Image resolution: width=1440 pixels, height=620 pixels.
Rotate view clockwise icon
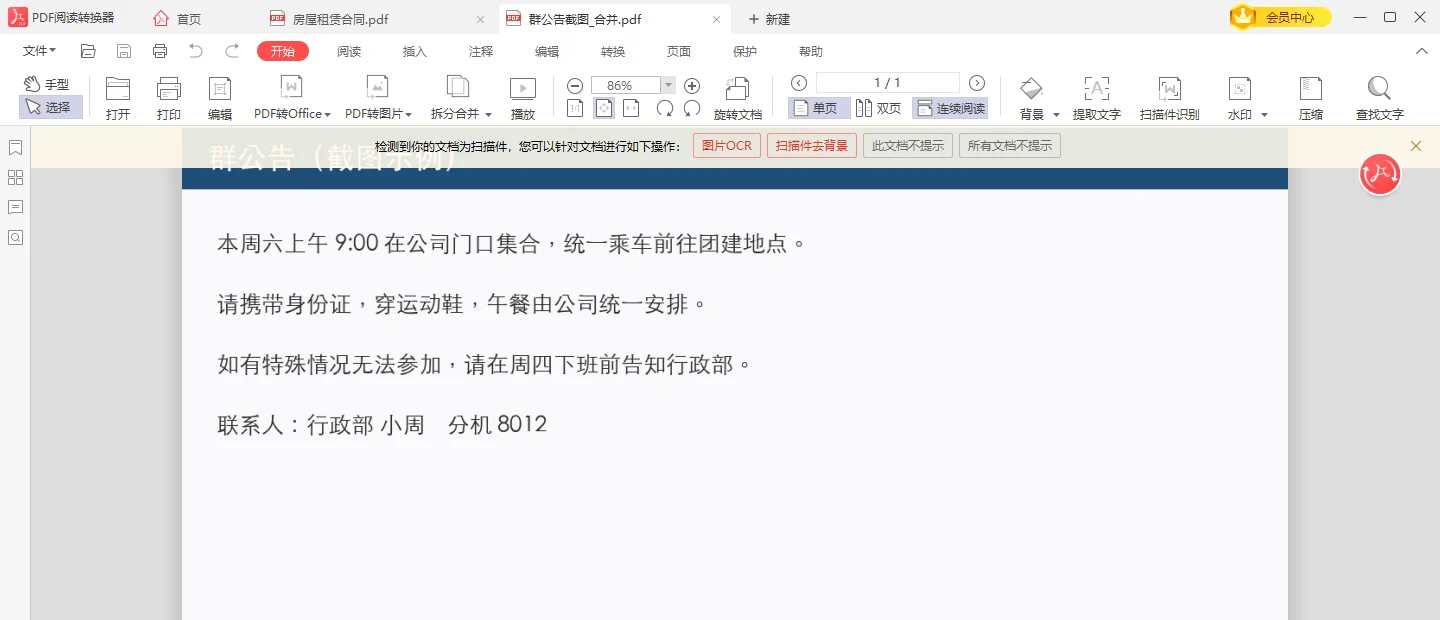click(x=664, y=108)
